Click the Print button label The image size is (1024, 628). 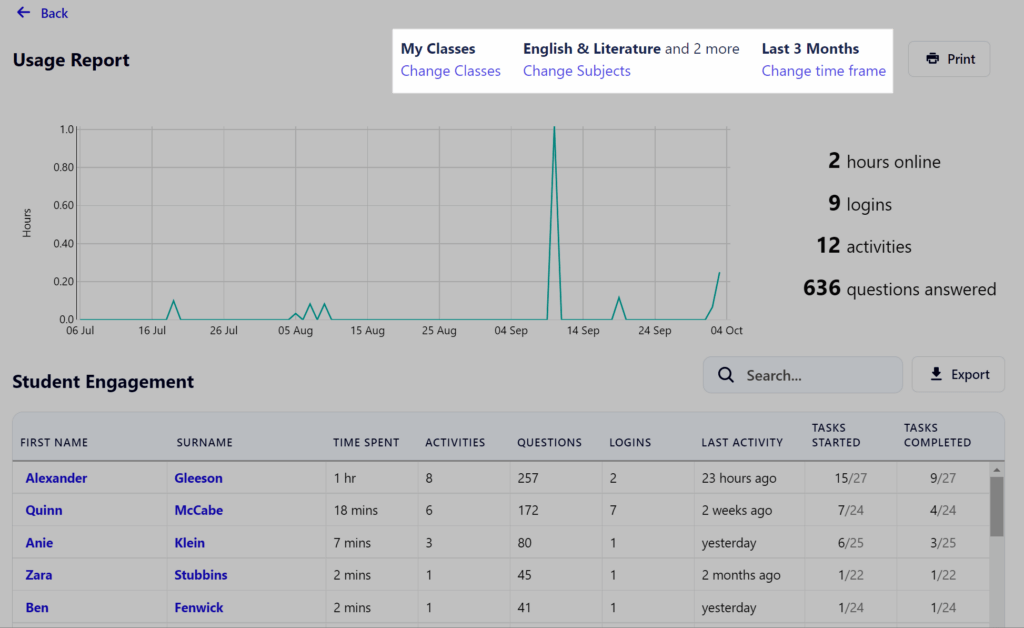coord(961,59)
